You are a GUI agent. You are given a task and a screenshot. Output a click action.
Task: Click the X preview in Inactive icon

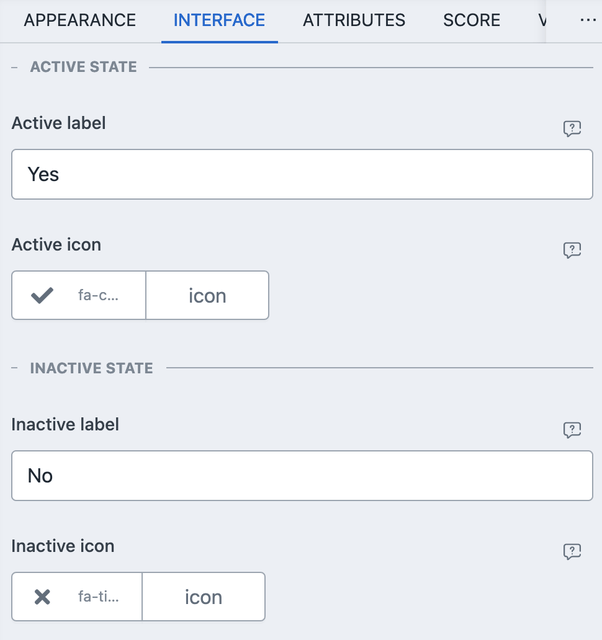click(x=42, y=597)
